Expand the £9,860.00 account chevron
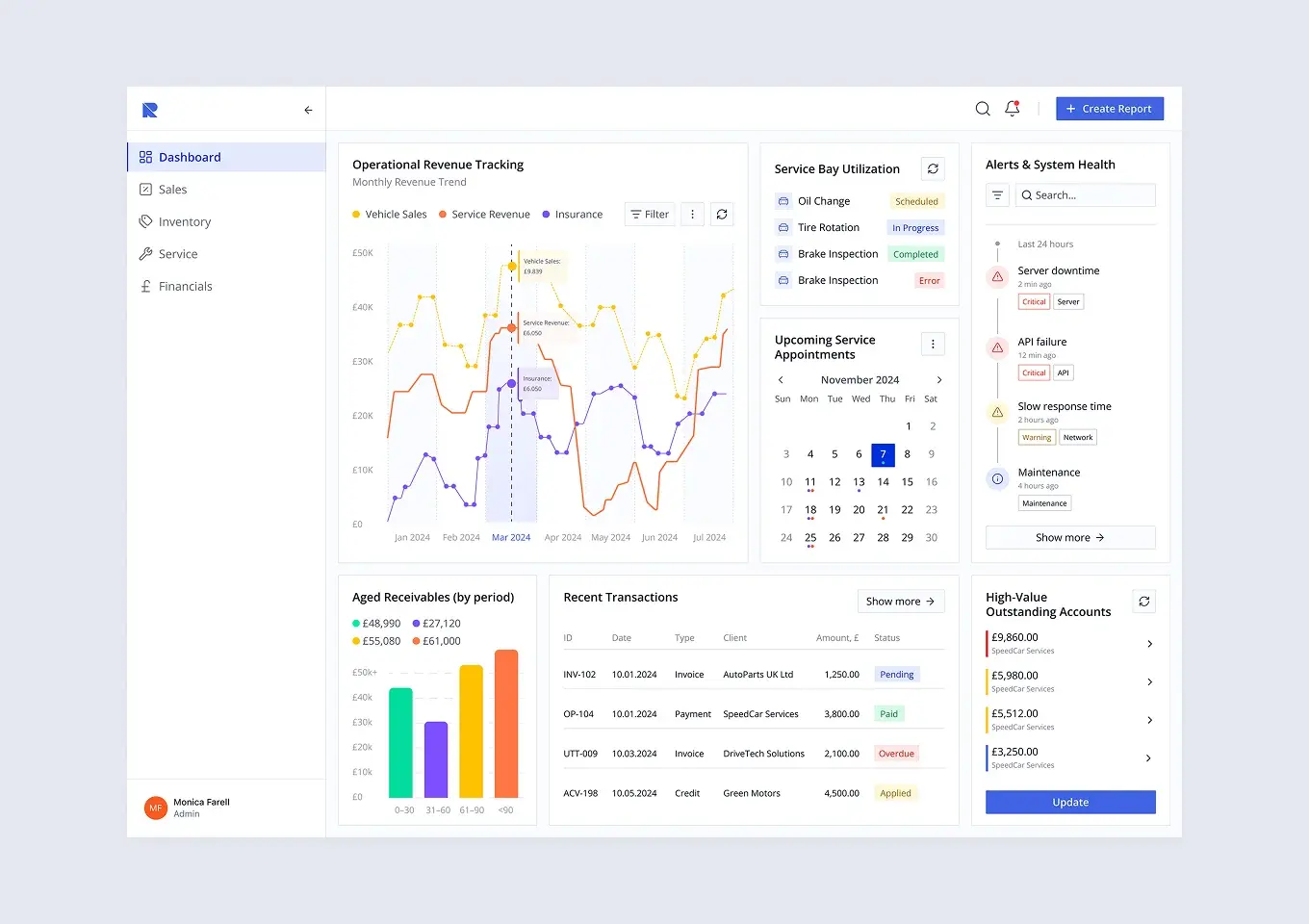The width and height of the screenshot is (1309, 924). [x=1149, y=644]
